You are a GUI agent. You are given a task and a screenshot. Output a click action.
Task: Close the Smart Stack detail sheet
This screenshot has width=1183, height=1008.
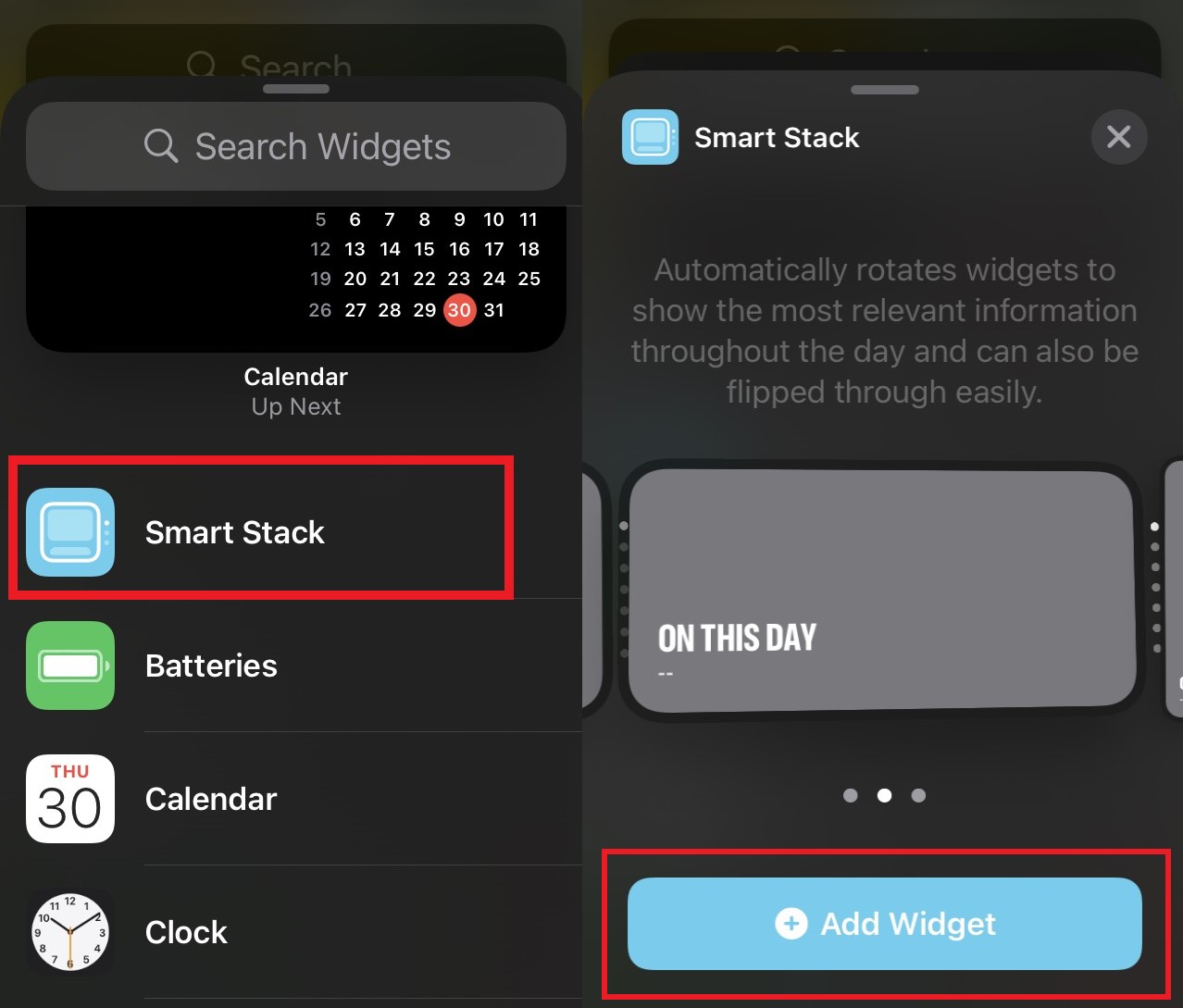1119,137
